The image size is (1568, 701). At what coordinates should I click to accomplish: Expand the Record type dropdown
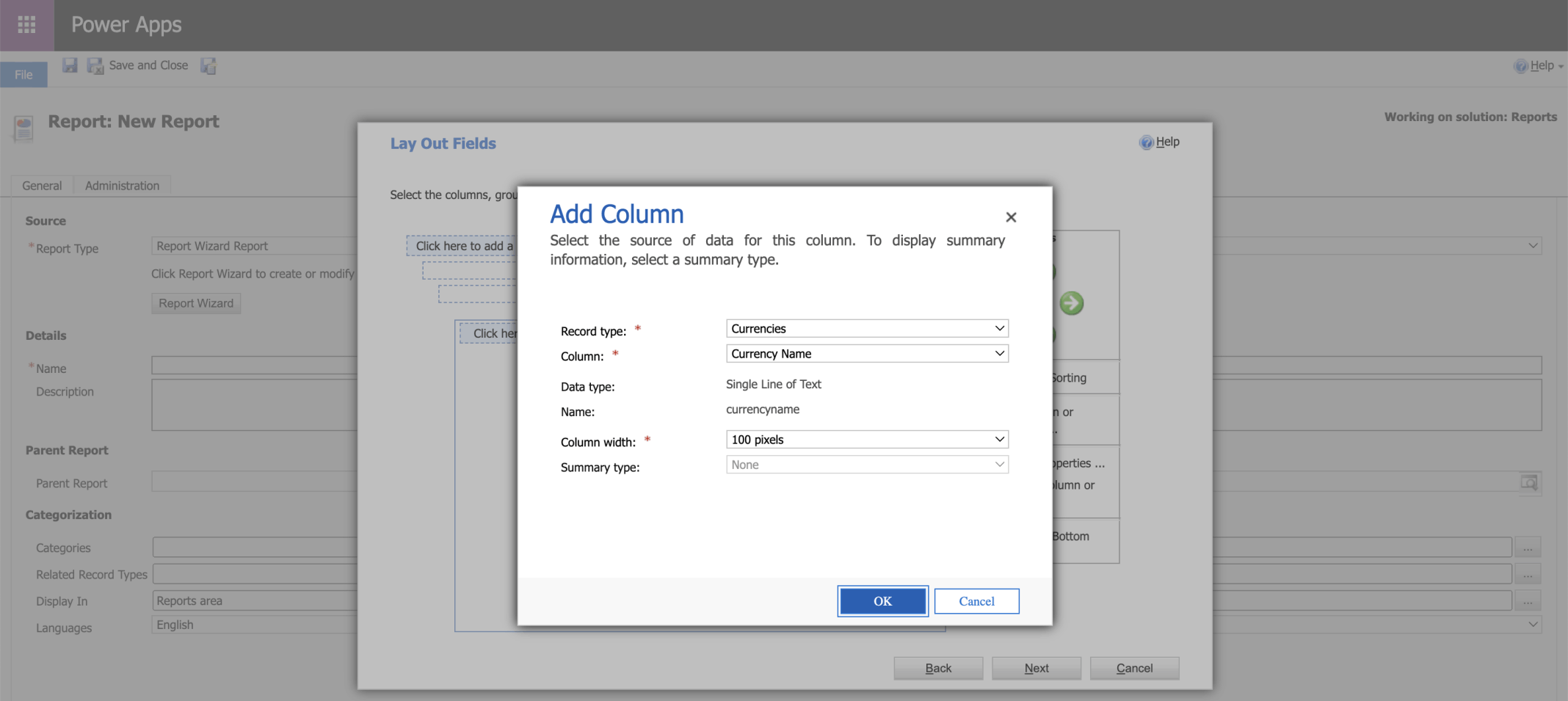866,328
